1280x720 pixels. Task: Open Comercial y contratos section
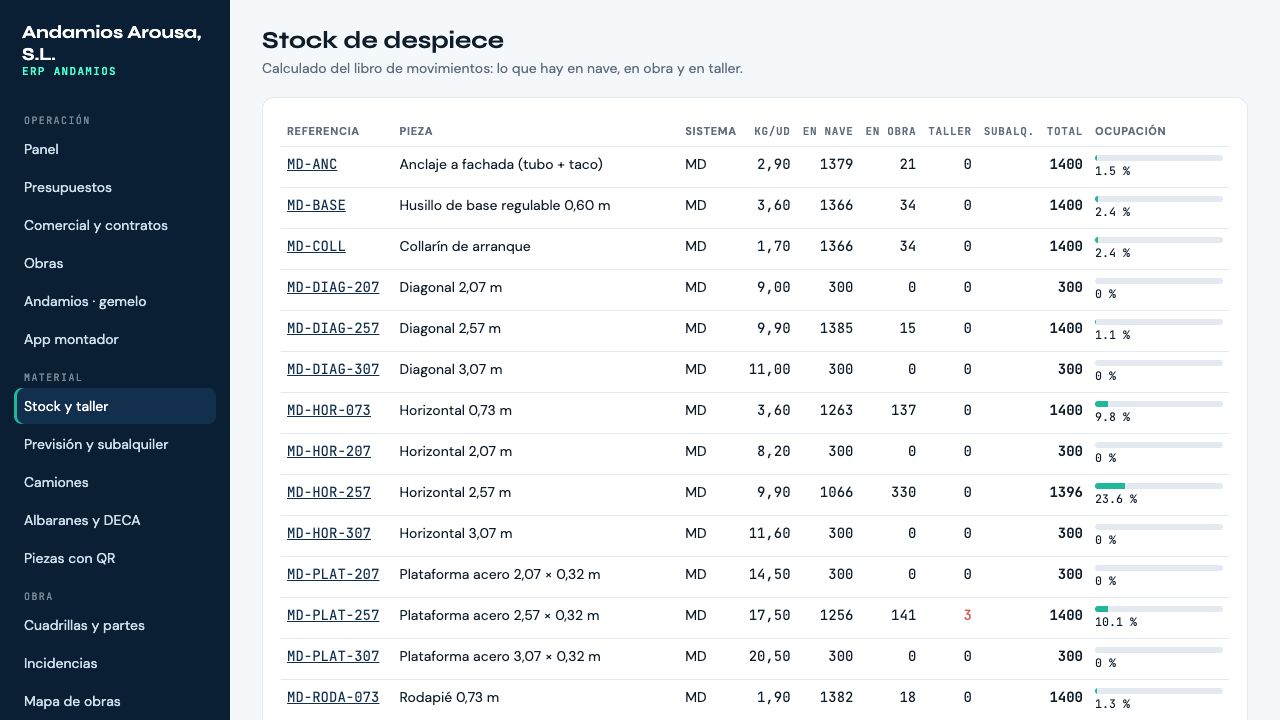click(x=115, y=225)
